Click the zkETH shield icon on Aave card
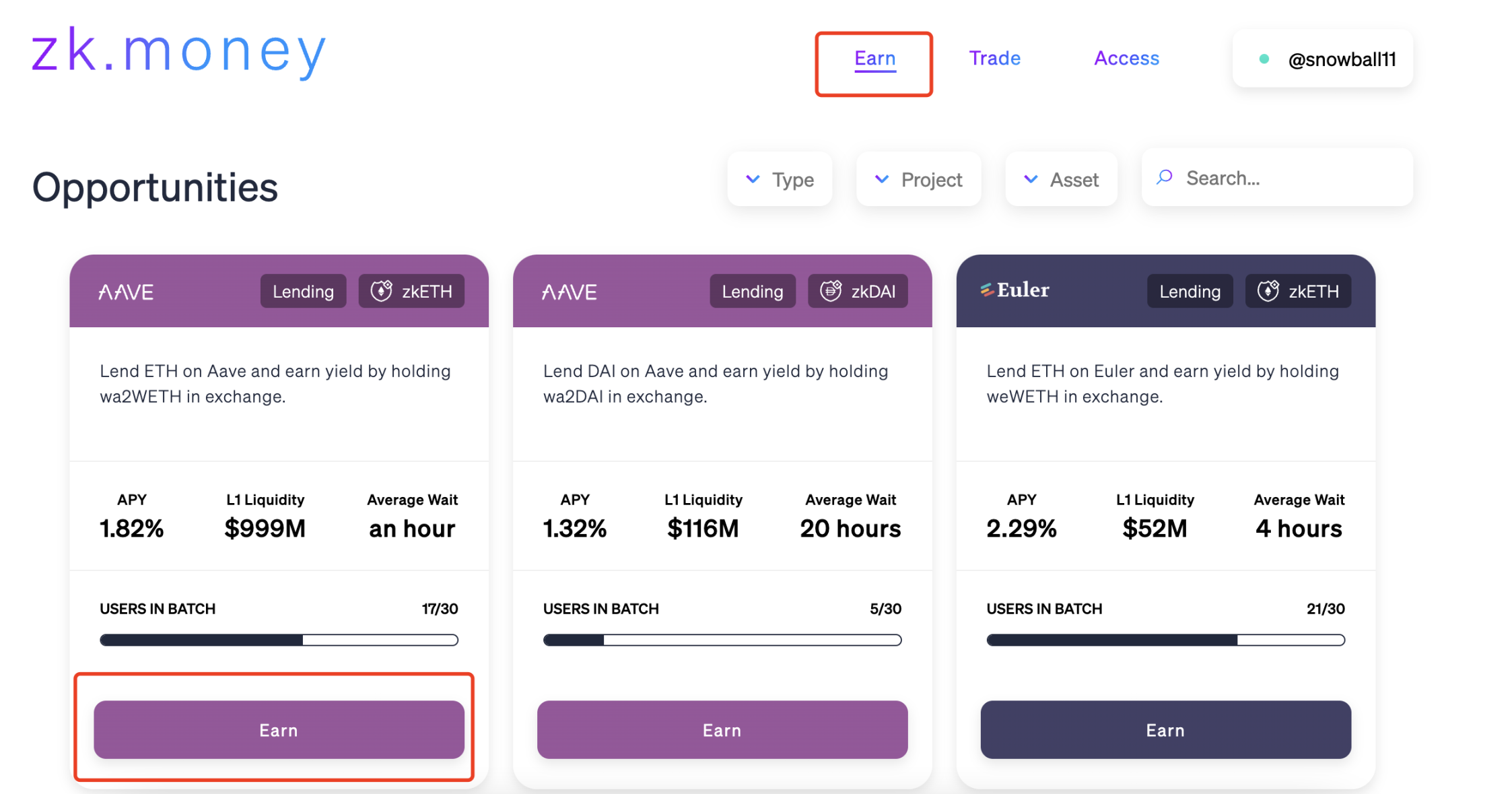Viewport: 1512px width, 794px height. [x=381, y=291]
